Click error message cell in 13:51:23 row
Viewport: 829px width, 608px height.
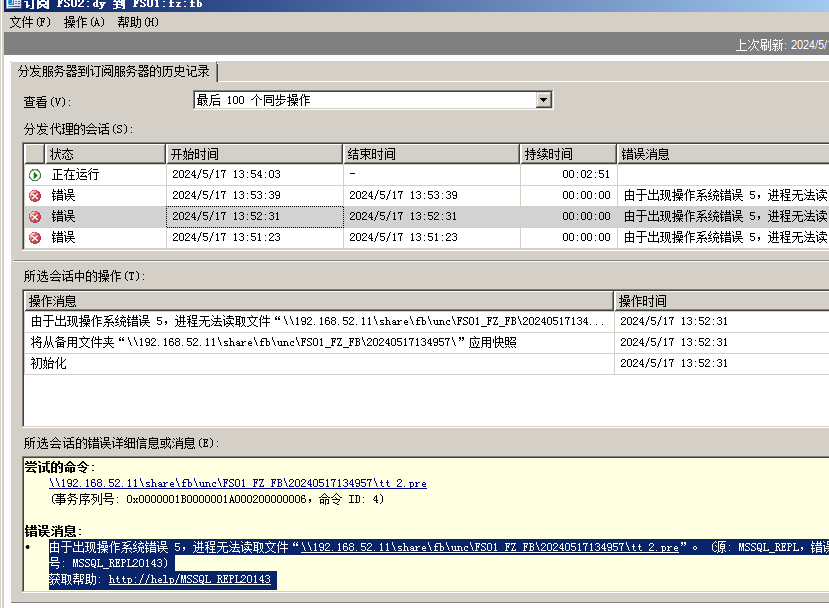(x=723, y=237)
